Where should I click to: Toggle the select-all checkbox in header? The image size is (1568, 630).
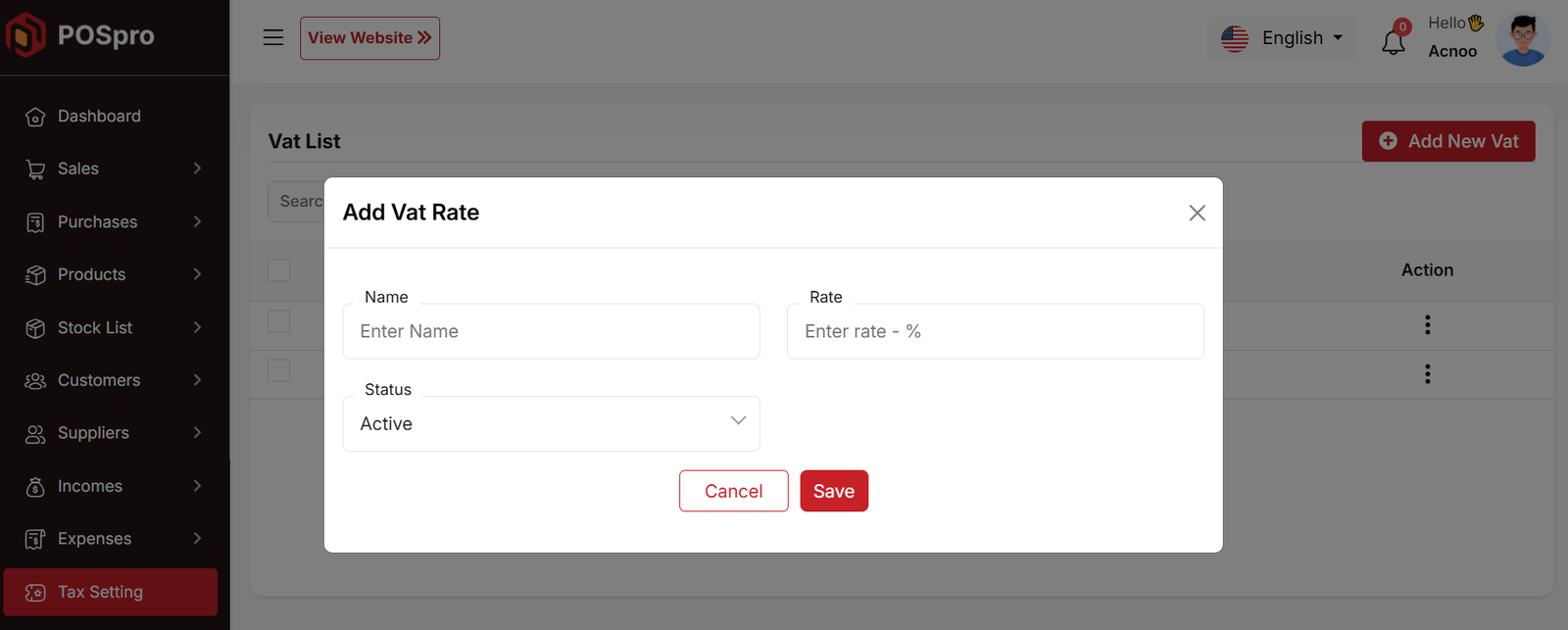pos(279,270)
